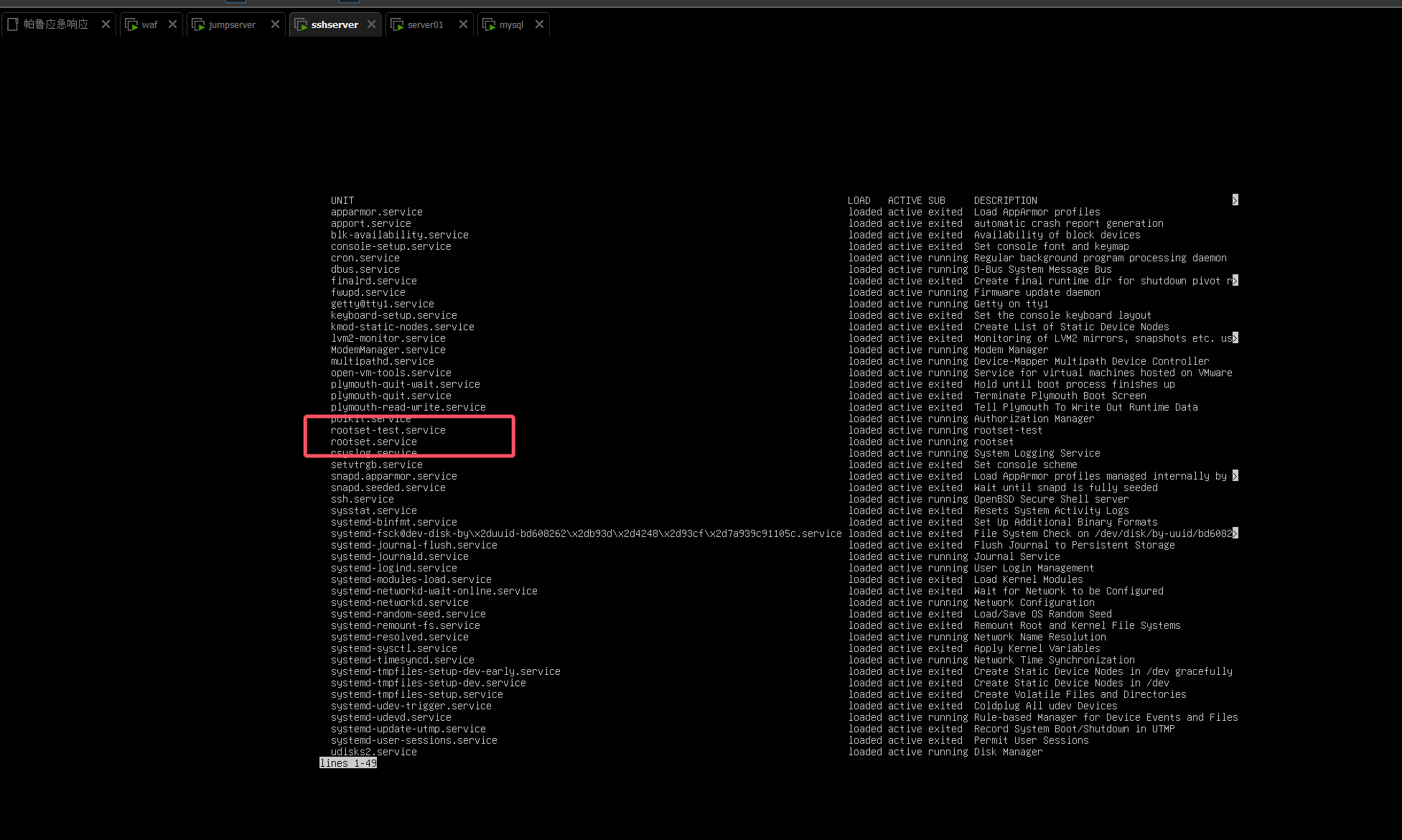
Task: Click the ssh.service line in the terminal
Action: (x=362, y=499)
